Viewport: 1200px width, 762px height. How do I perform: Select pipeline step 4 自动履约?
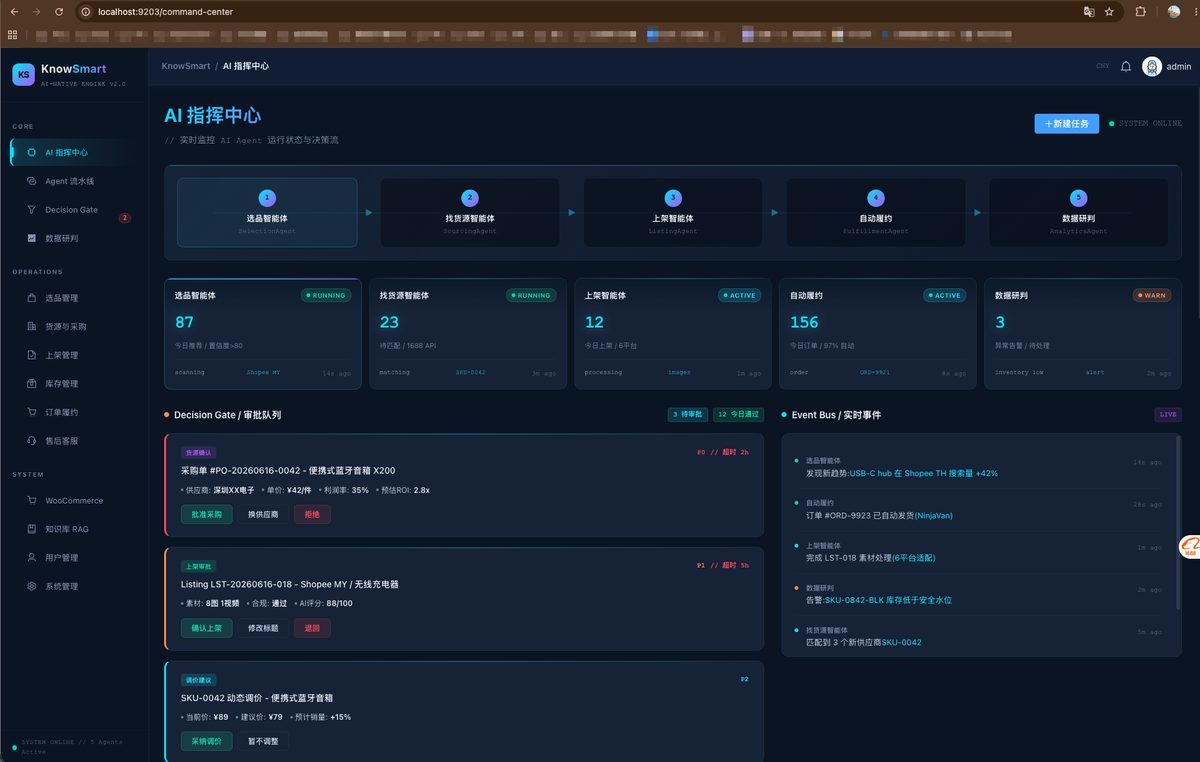coord(876,212)
